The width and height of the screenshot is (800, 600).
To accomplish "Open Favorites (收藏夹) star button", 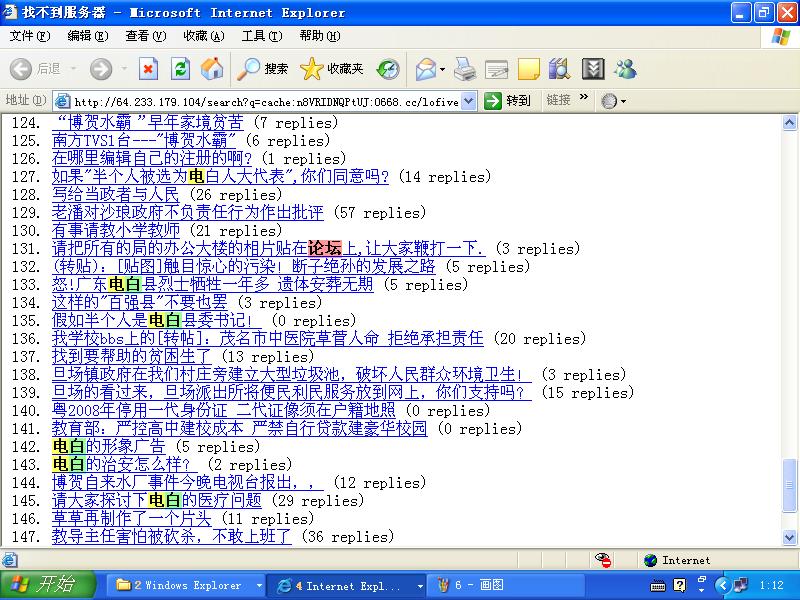I will click(x=332, y=69).
